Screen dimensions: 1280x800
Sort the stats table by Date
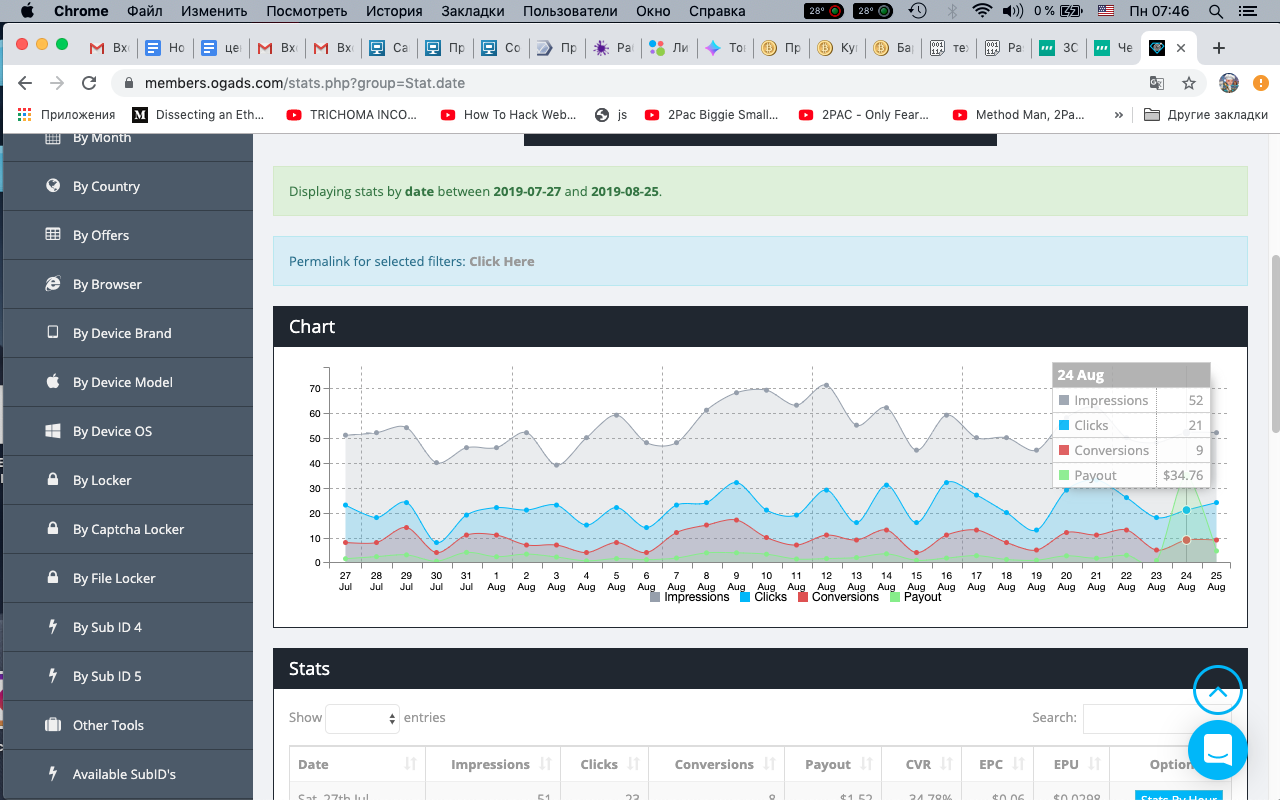coord(357,764)
